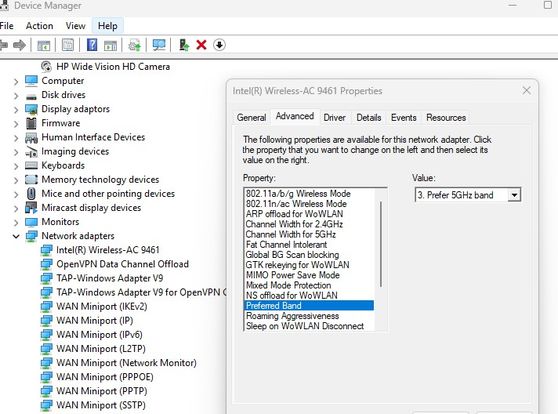Click the disable device down-arrow icon
Image resolution: width=558 pixels, height=414 pixels.
pos(219,45)
